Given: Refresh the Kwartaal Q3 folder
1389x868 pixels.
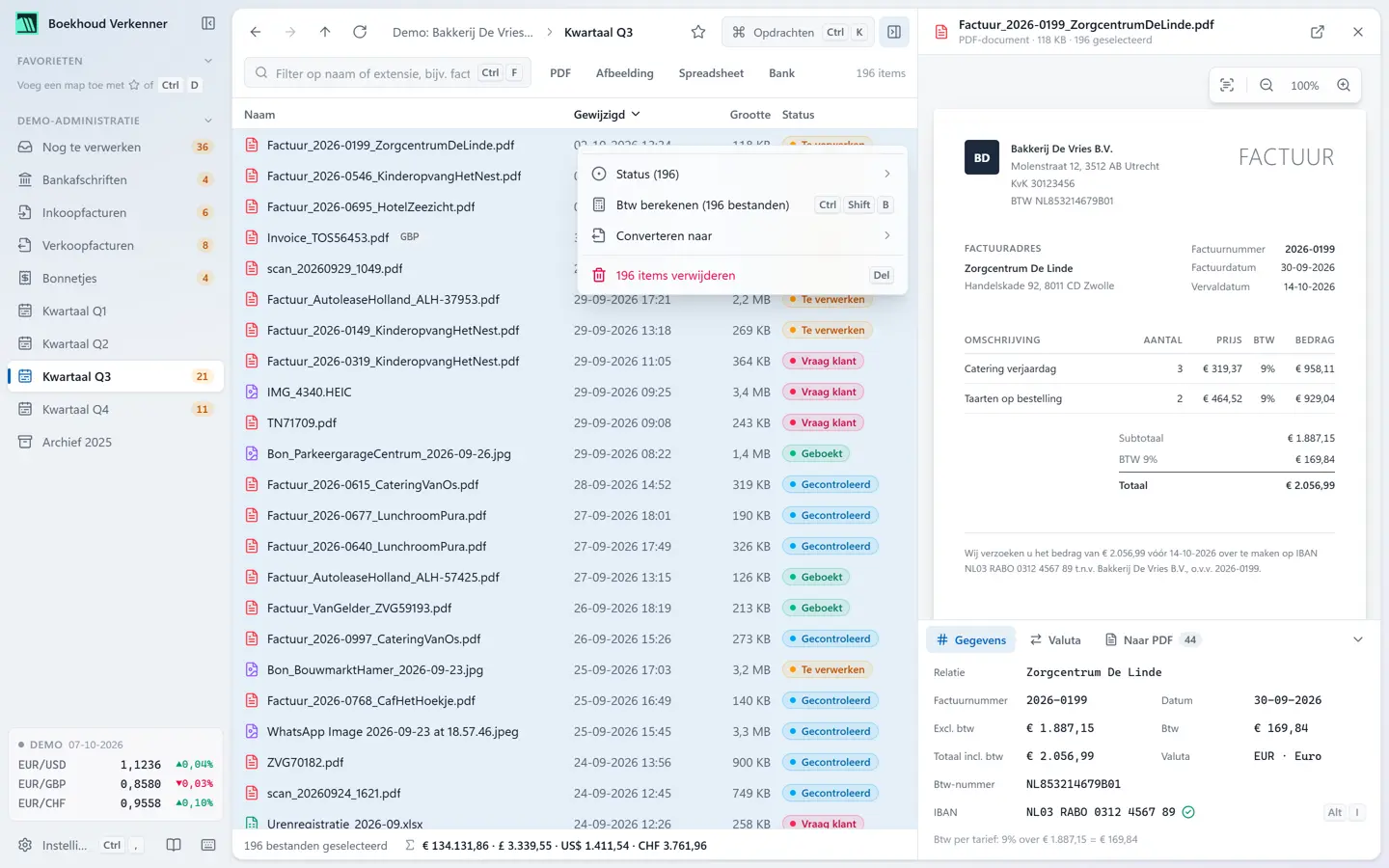Looking at the screenshot, I should [x=360, y=32].
